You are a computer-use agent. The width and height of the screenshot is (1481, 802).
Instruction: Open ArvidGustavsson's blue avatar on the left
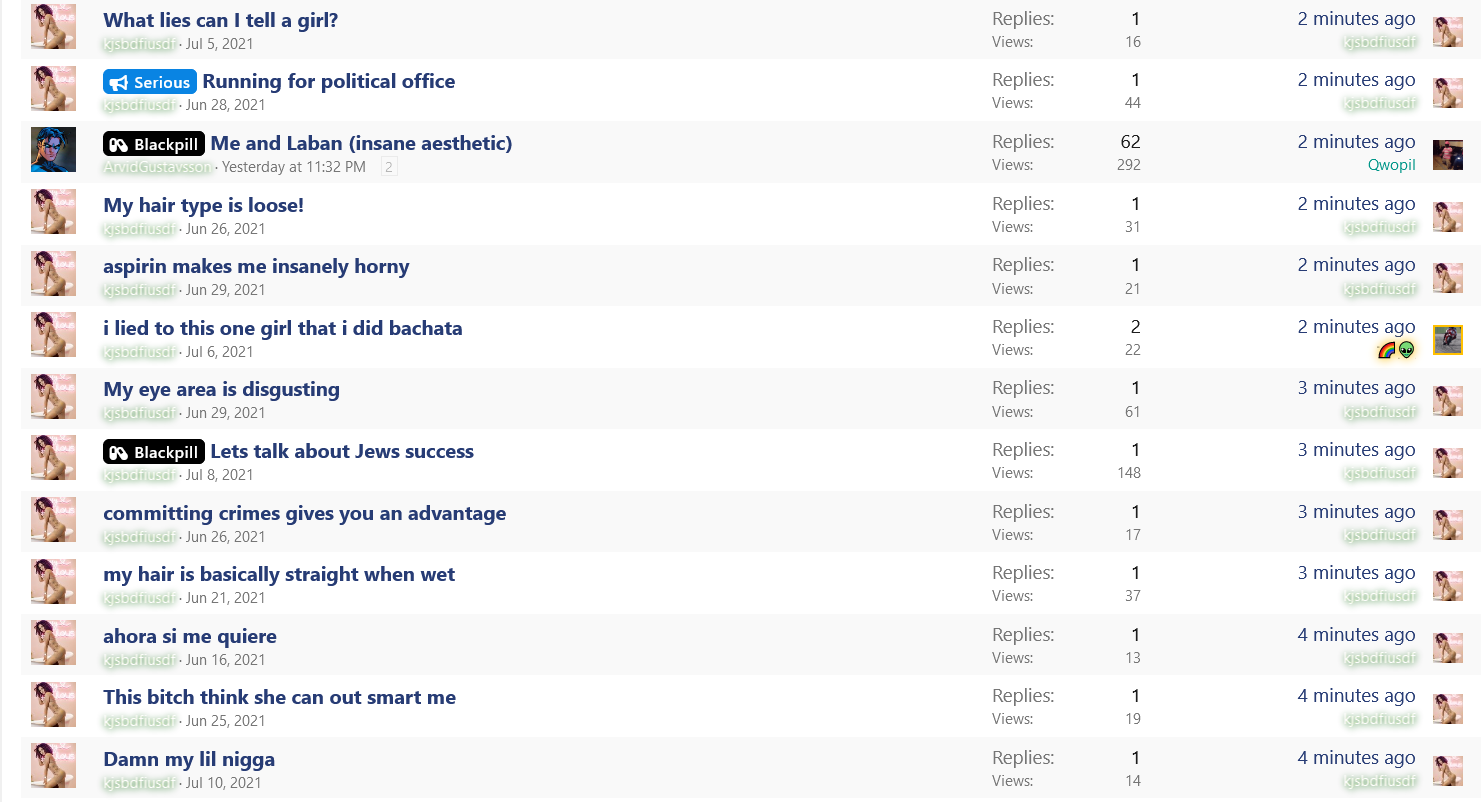(x=53, y=150)
